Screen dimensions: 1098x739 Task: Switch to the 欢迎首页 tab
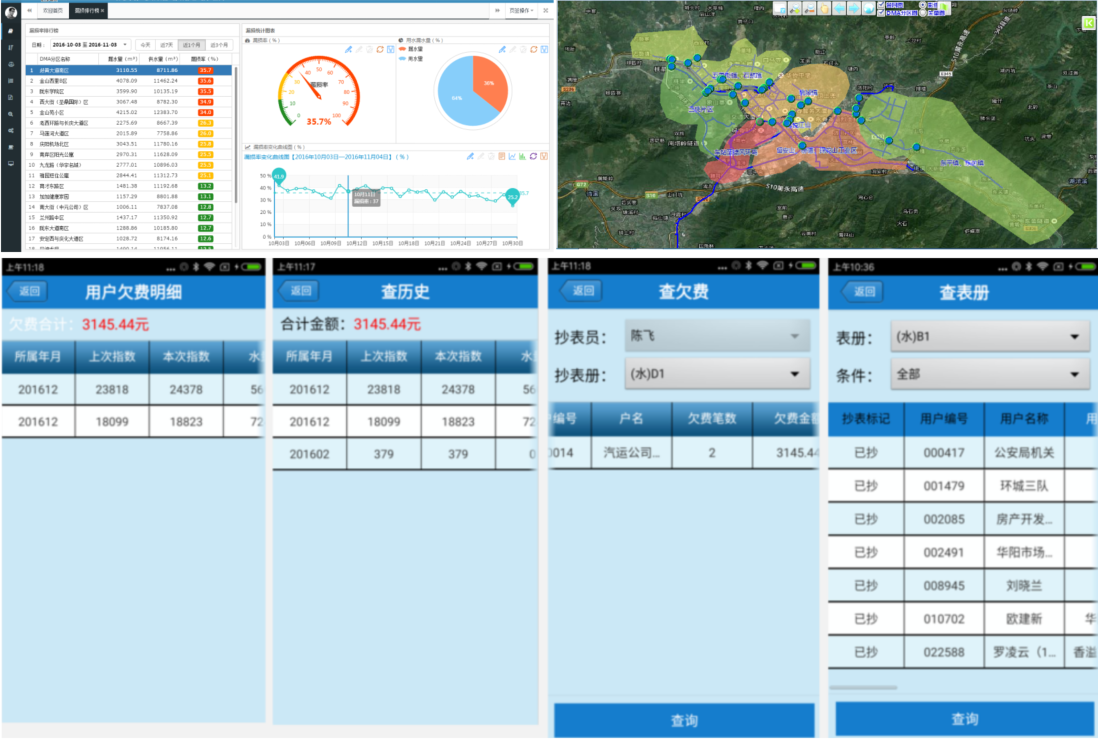tap(52, 9)
